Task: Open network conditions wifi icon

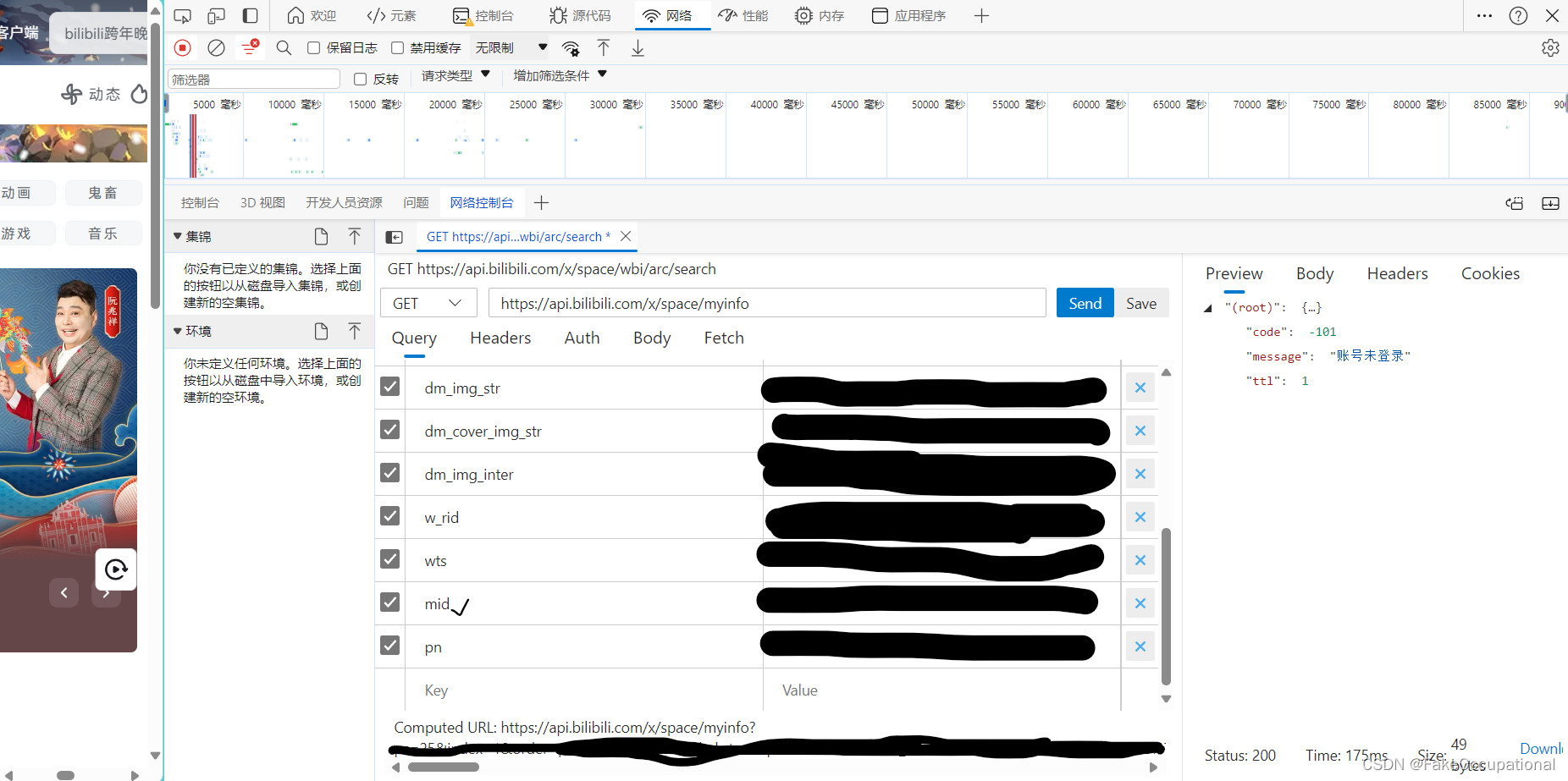Action: tap(571, 48)
